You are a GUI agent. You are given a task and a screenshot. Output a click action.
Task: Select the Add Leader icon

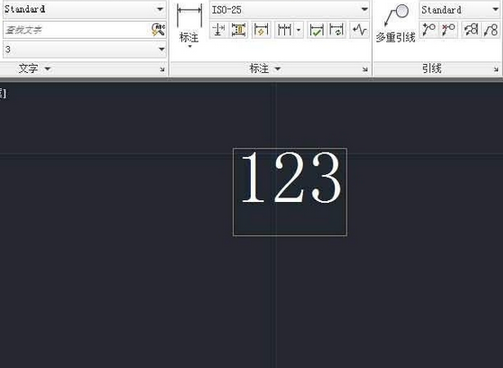429,30
